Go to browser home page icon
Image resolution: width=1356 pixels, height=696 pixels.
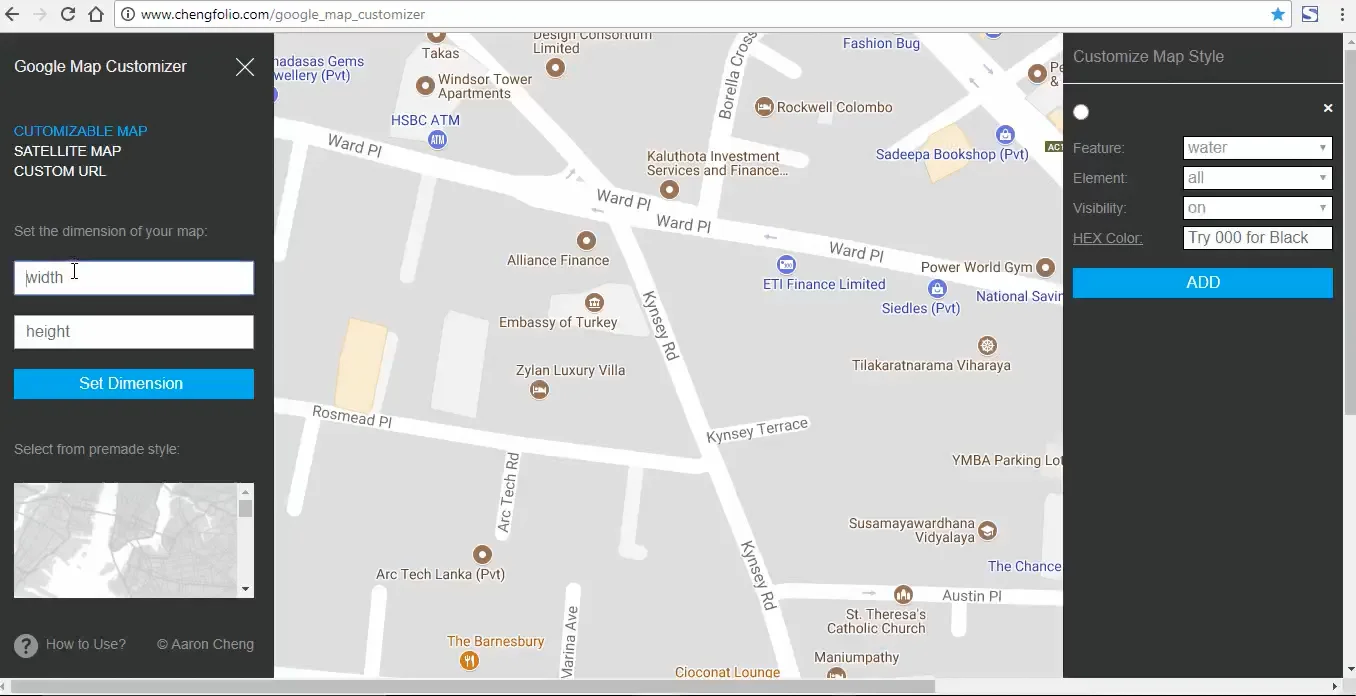tap(96, 14)
